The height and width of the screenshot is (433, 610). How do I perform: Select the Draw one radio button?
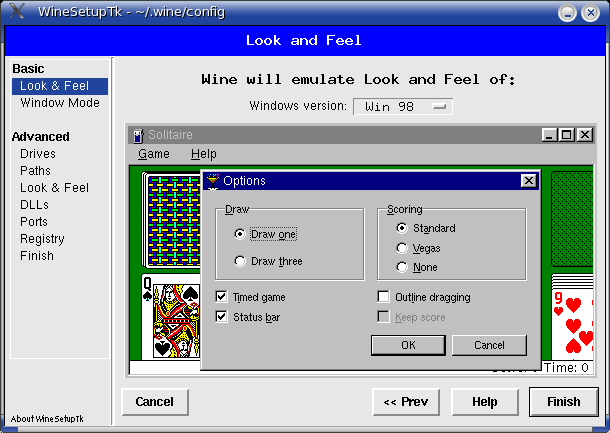tap(240, 234)
